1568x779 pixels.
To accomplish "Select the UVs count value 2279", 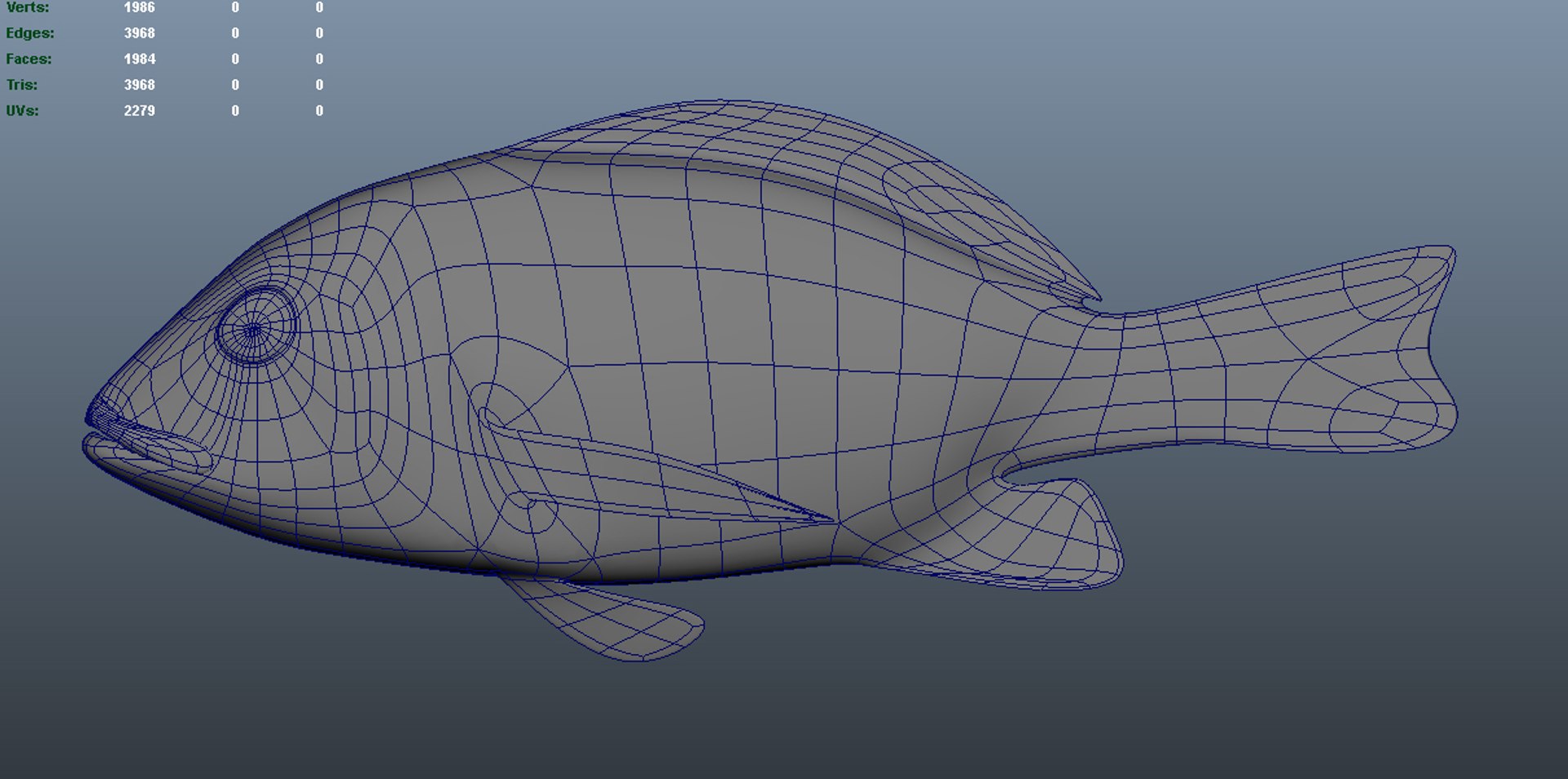I will point(140,110).
